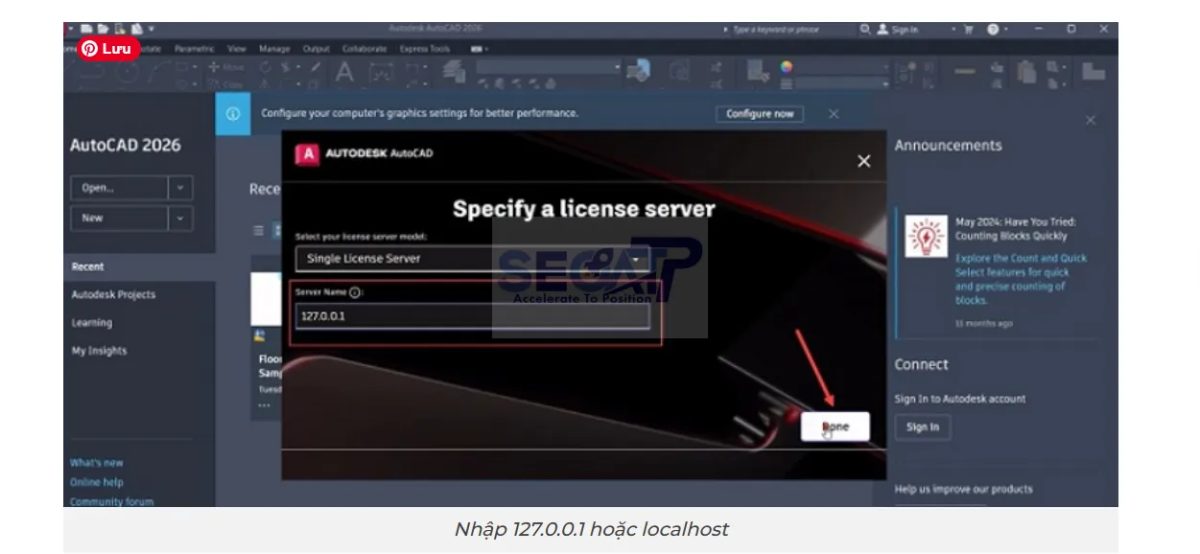The height and width of the screenshot is (554, 1200).
Task: Click the New button
Action: click(119, 218)
